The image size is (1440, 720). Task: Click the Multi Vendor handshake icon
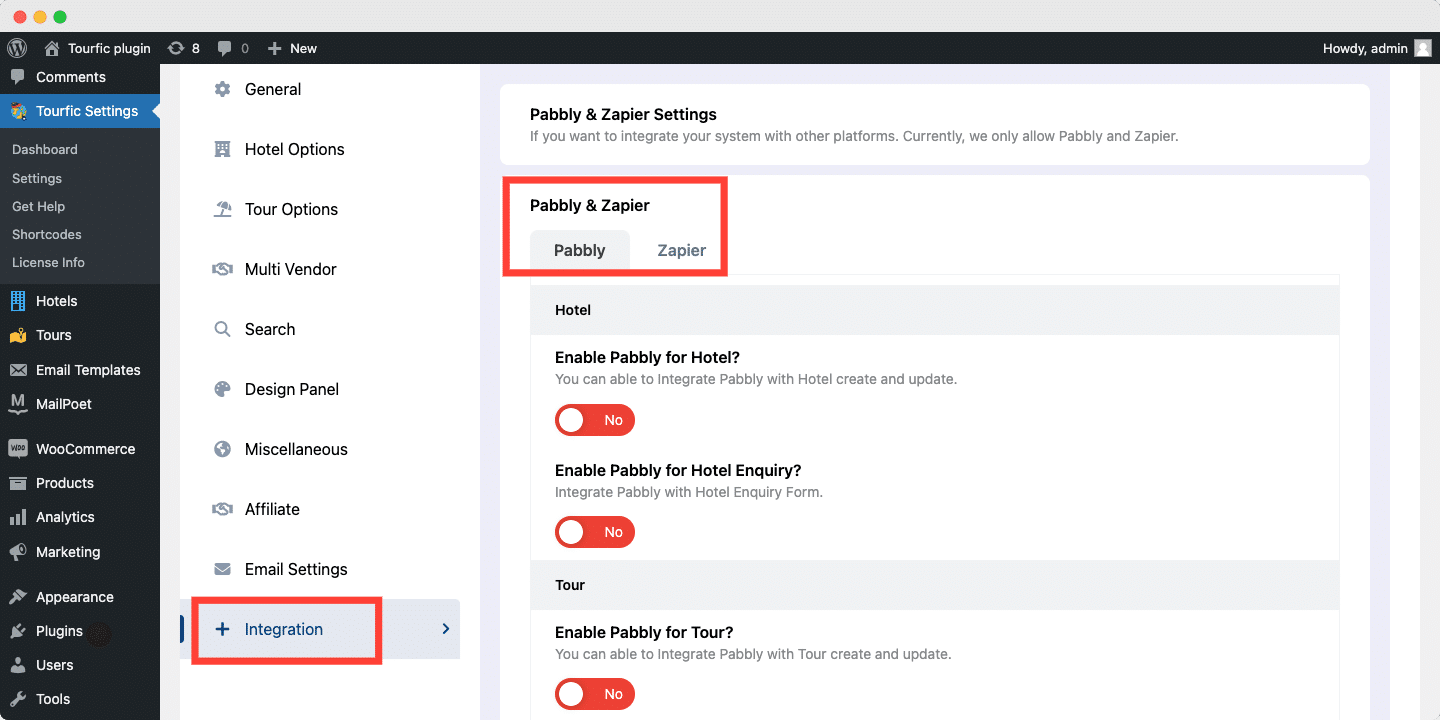[x=222, y=269]
